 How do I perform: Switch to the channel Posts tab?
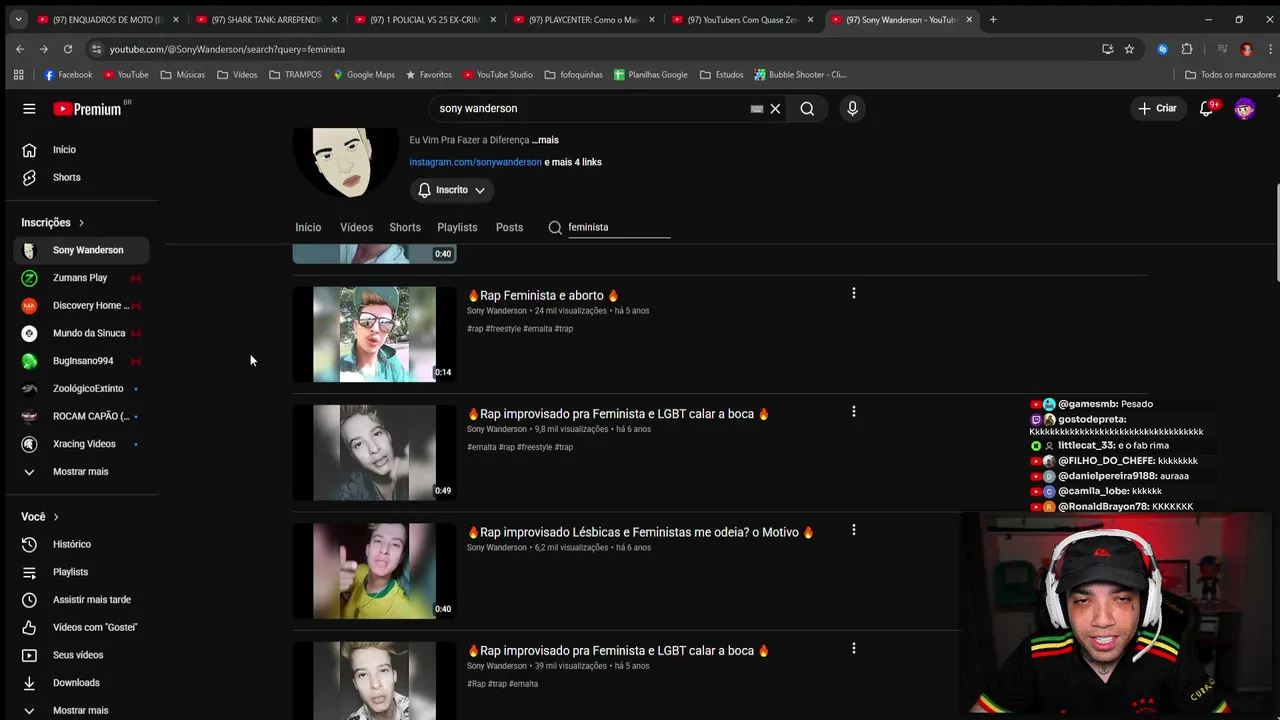click(x=509, y=228)
